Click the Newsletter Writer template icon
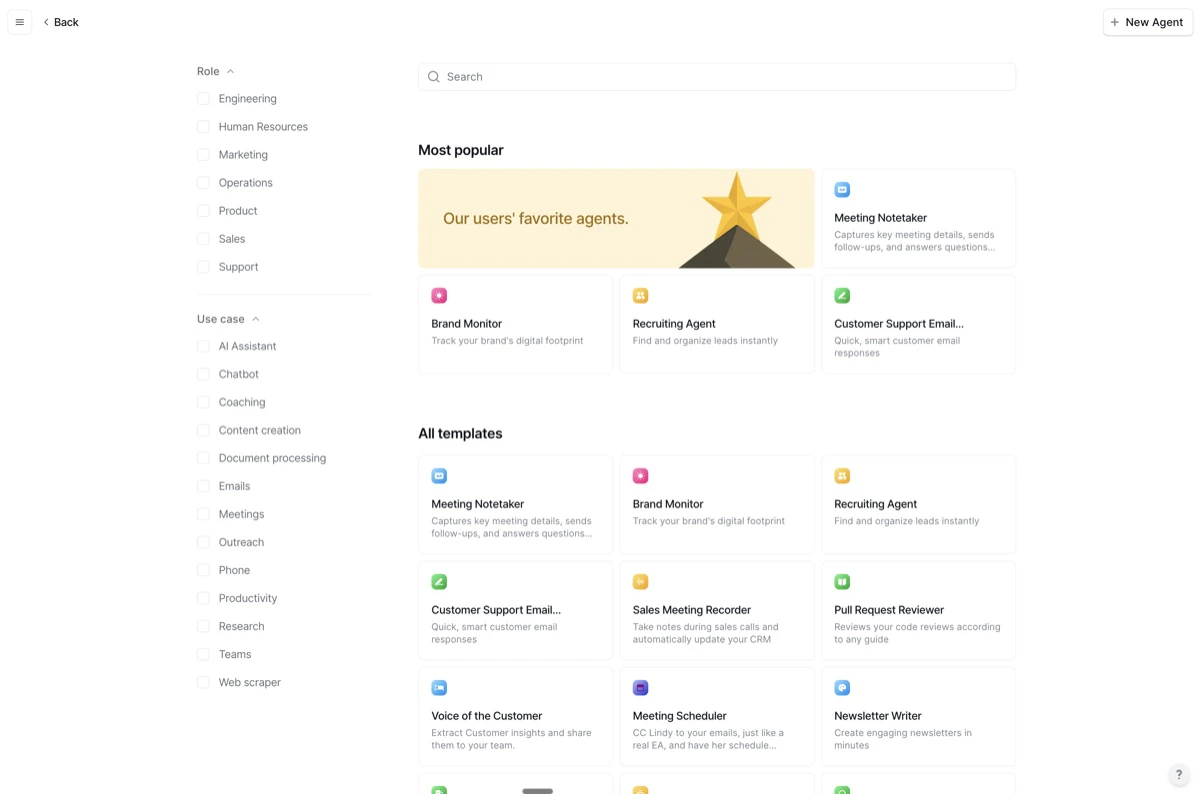Image resolution: width=1200 pixels, height=794 pixels. 842,687
